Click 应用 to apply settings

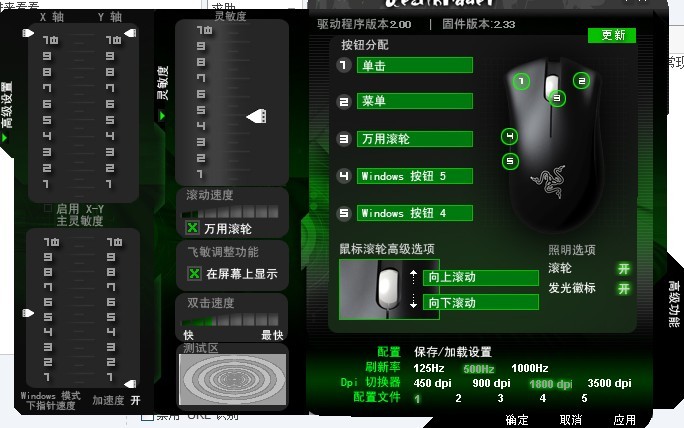[x=624, y=420]
